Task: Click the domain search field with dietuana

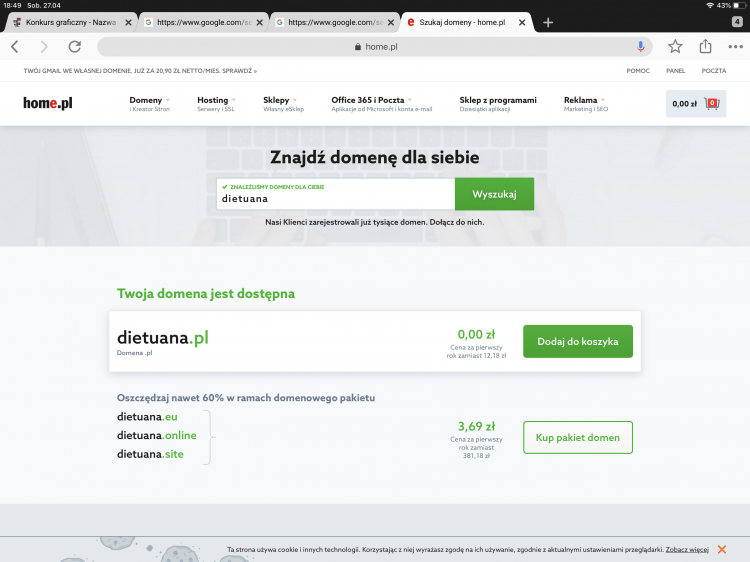Action: 335,198
